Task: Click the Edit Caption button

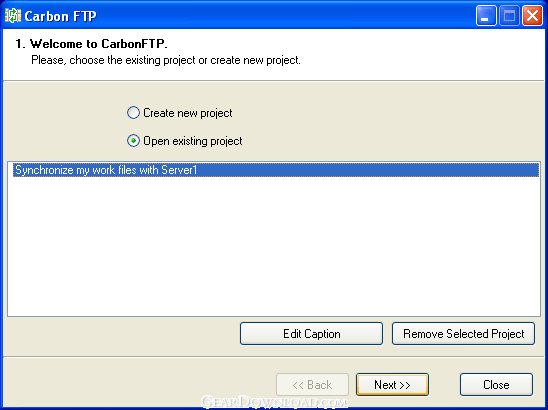Action: (311, 334)
